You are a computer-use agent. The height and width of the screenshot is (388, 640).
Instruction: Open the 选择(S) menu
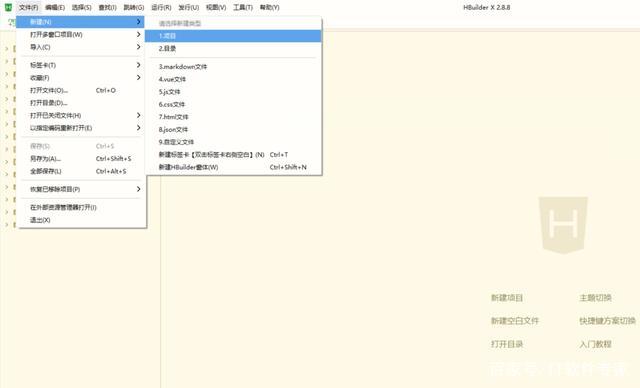pyautogui.click(x=82, y=7)
